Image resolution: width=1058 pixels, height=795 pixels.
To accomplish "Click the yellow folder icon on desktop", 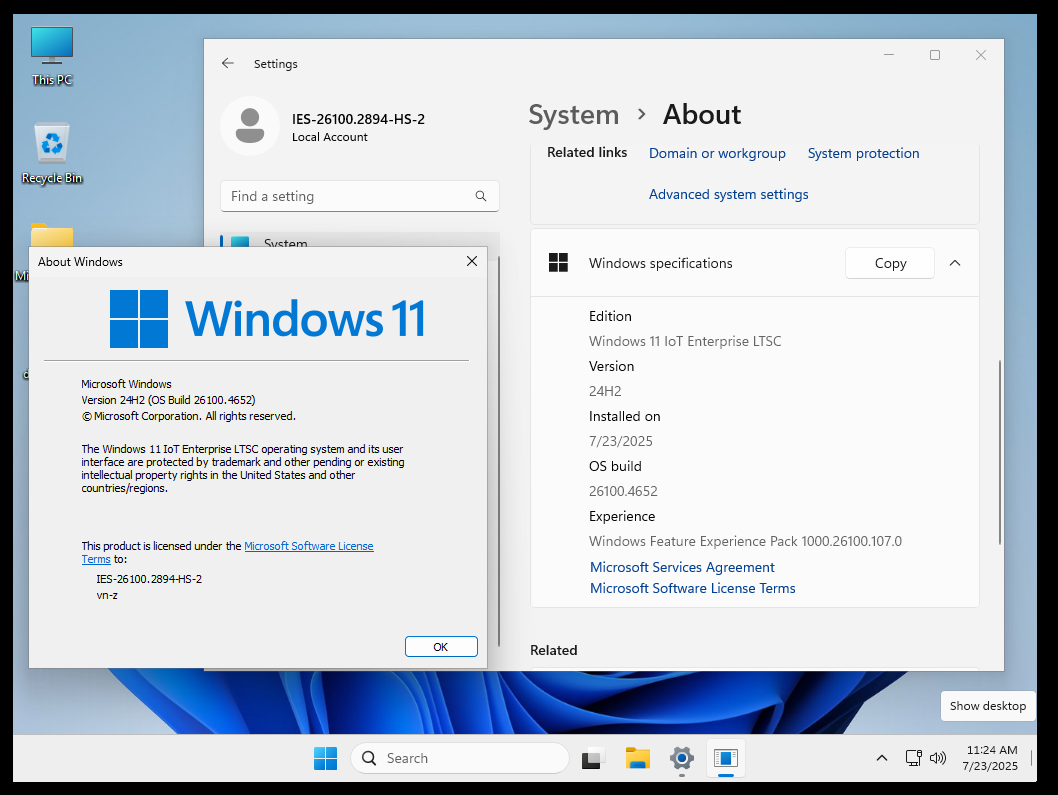I will coord(52,235).
